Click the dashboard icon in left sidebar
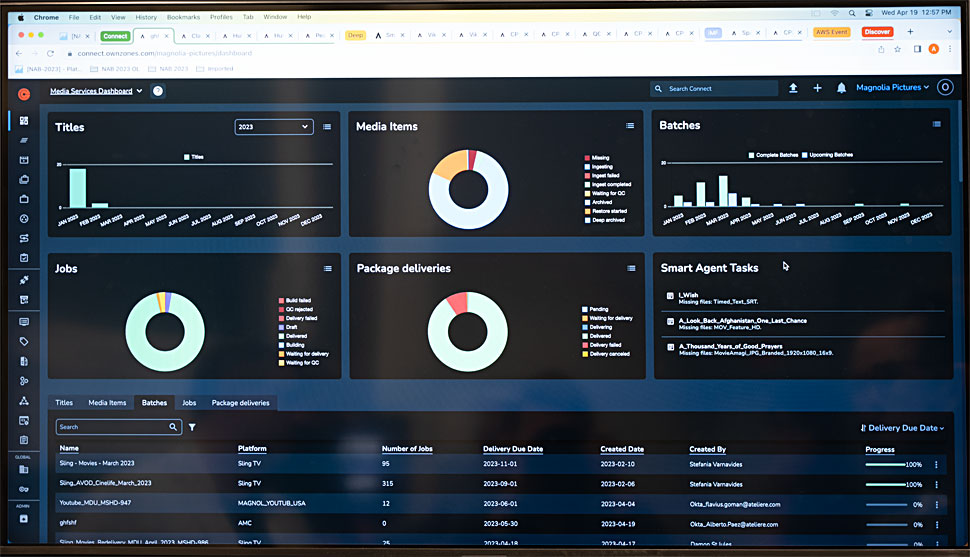 pyautogui.click(x=24, y=121)
